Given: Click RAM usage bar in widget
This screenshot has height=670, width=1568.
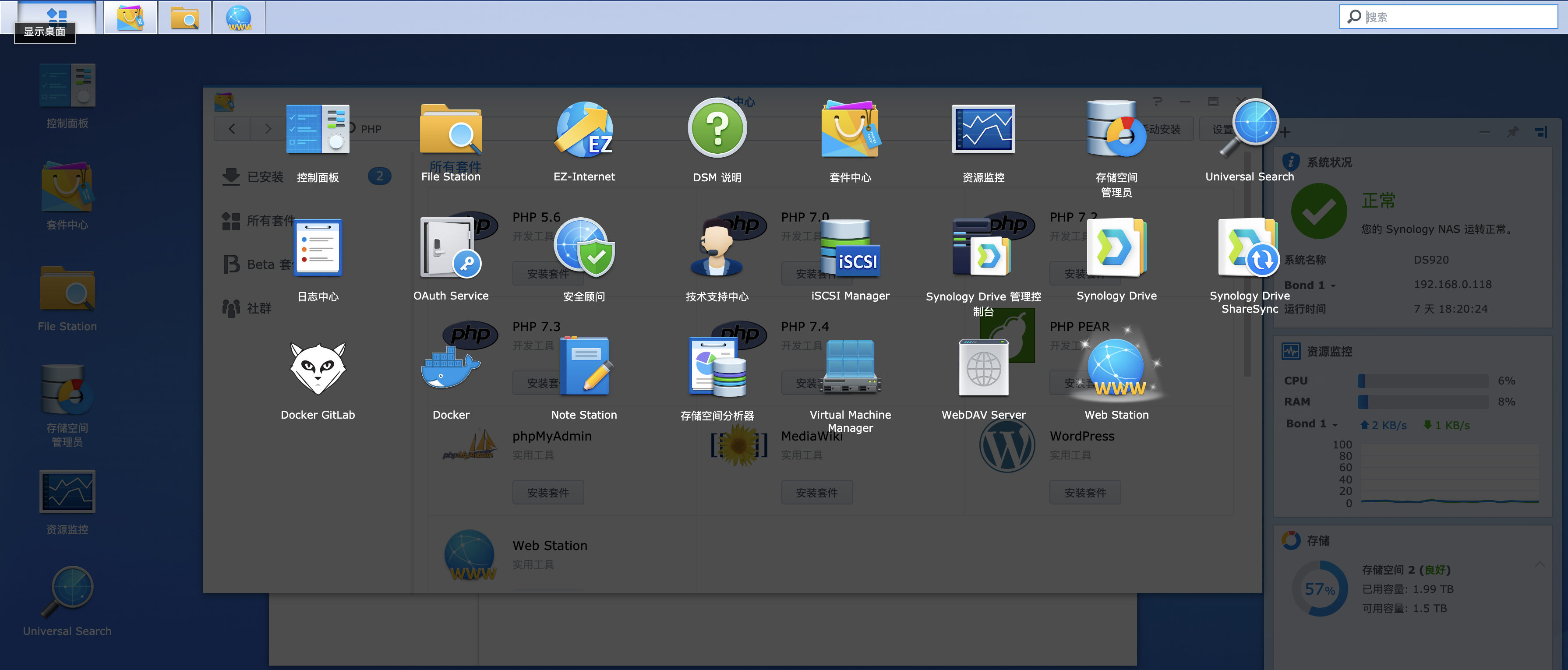Looking at the screenshot, I should [x=1423, y=402].
